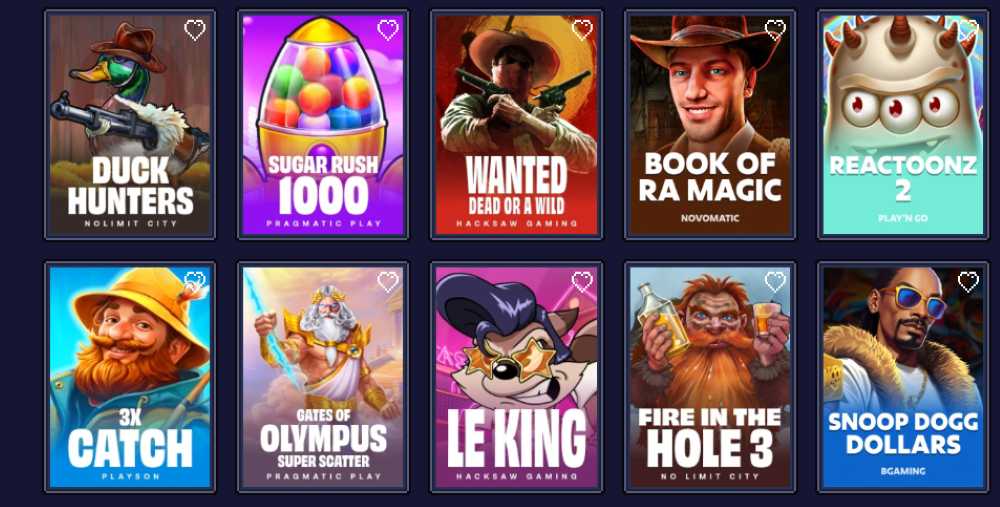Select the Book of Ra Magic card
The image size is (1000, 507).
[x=710, y=125]
